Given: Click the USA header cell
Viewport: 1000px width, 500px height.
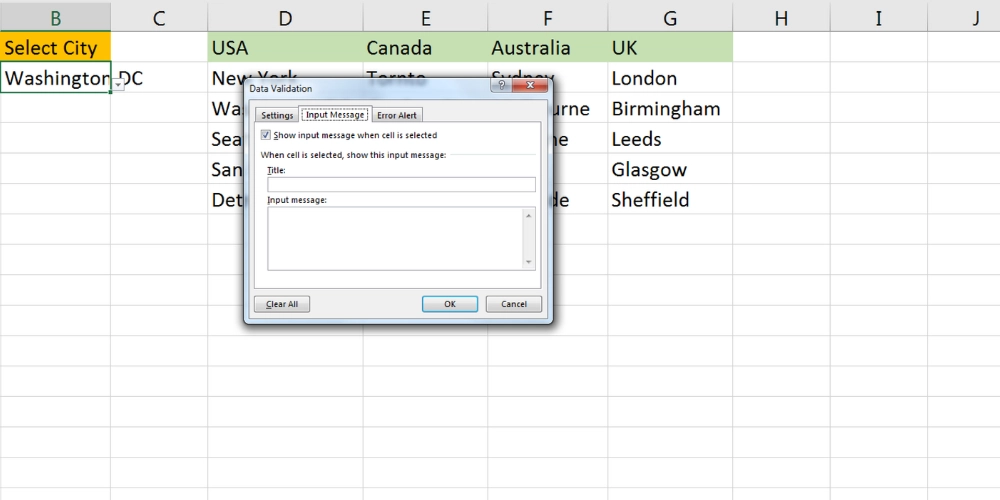Looking at the screenshot, I should tap(285, 47).
